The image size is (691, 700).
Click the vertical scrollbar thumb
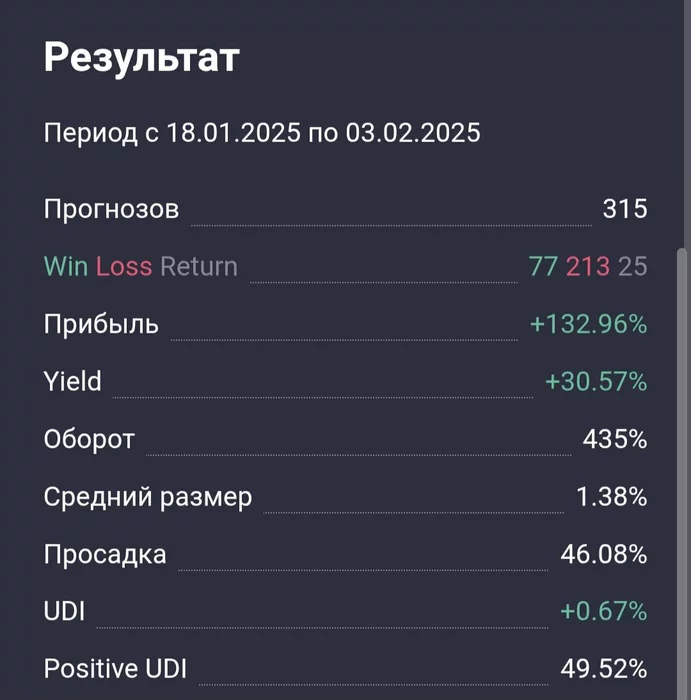tap(681, 474)
